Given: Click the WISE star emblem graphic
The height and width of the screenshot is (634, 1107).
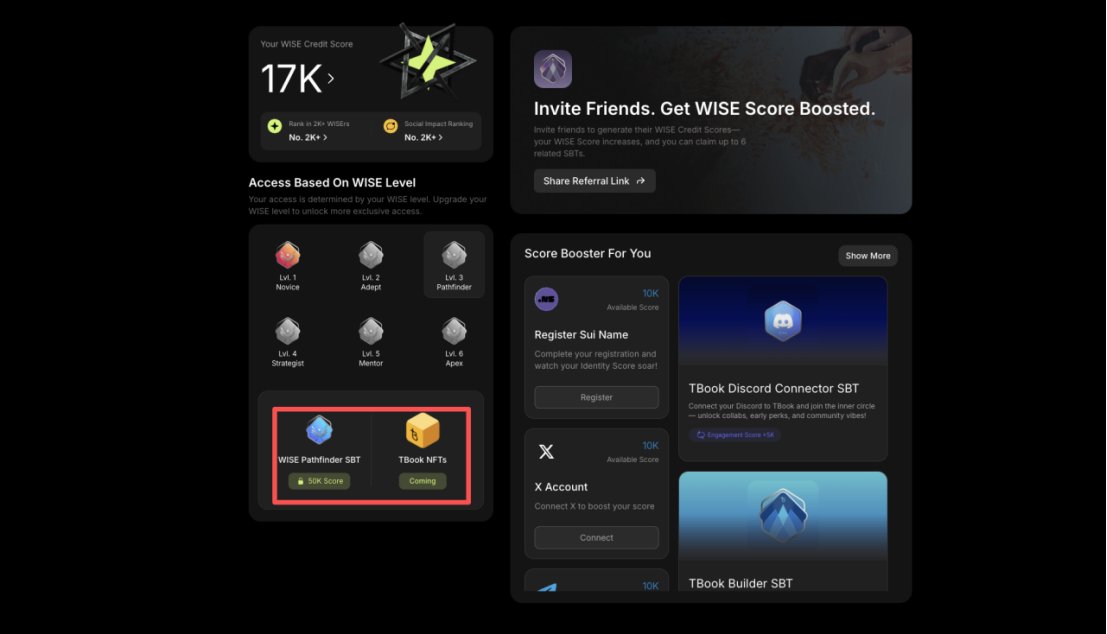Looking at the screenshot, I should tap(428, 62).
